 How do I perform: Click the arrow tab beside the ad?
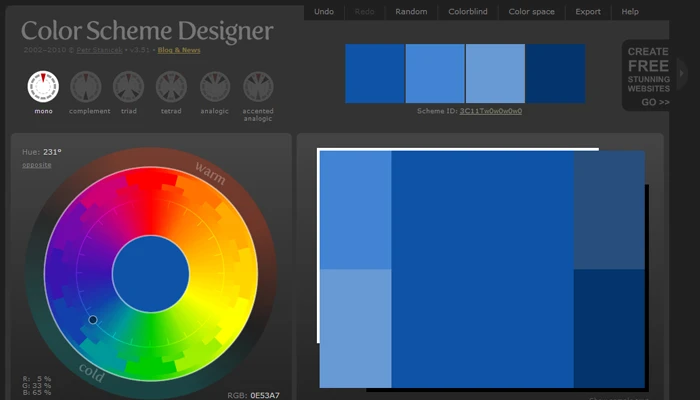click(x=682, y=74)
